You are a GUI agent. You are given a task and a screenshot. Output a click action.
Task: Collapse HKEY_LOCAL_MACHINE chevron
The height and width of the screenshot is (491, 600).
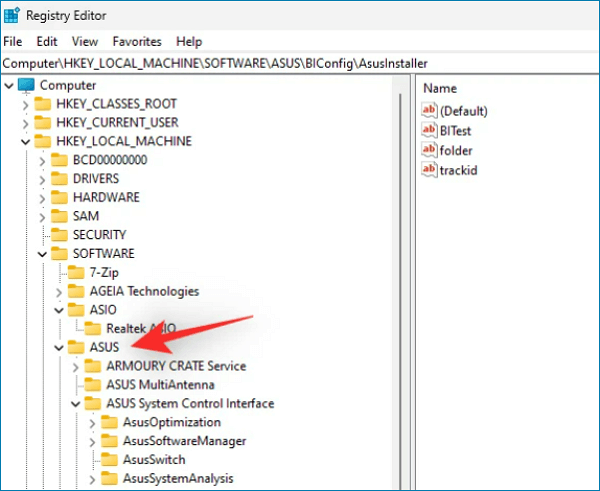coord(25,142)
